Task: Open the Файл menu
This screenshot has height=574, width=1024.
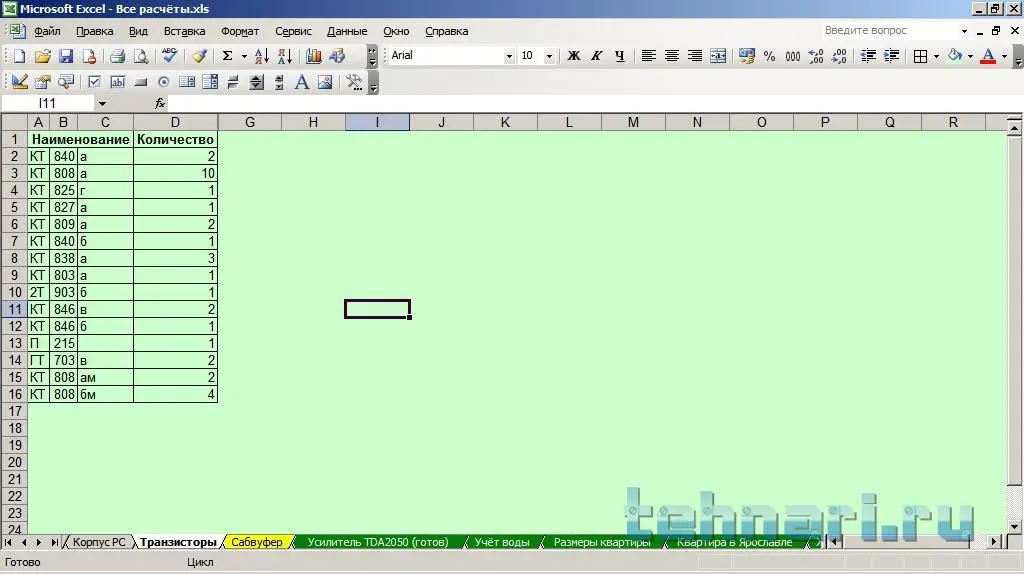Action: coord(47,31)
